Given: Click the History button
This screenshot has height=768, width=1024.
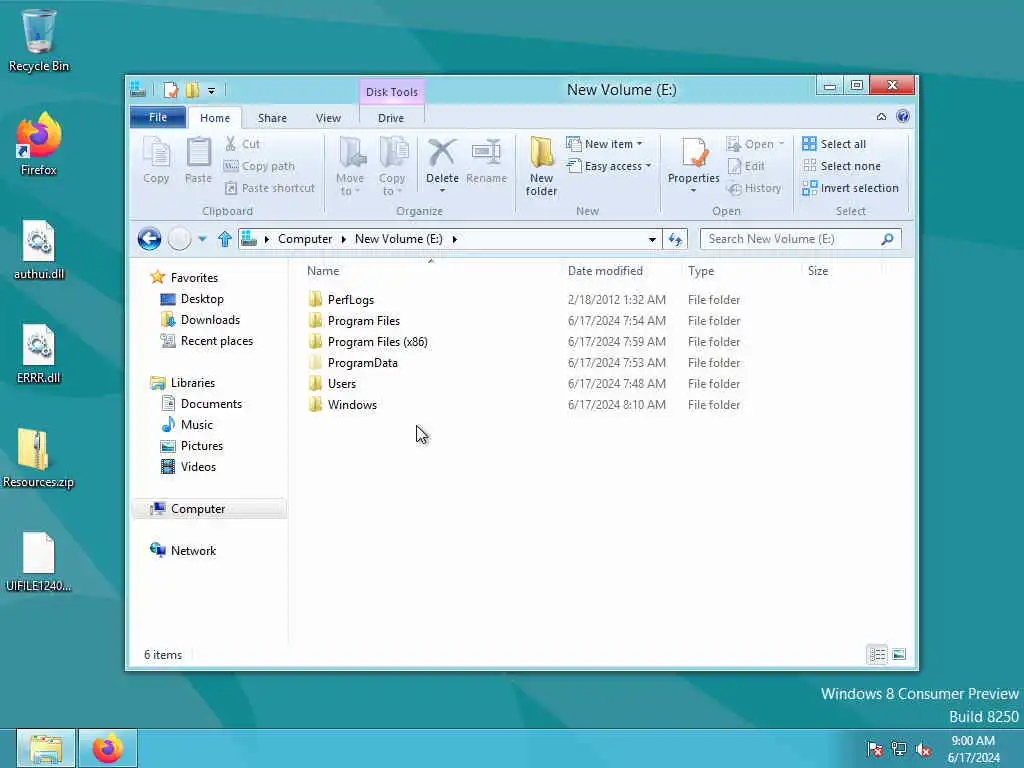Looking at the screenshot, I should 754,188.
